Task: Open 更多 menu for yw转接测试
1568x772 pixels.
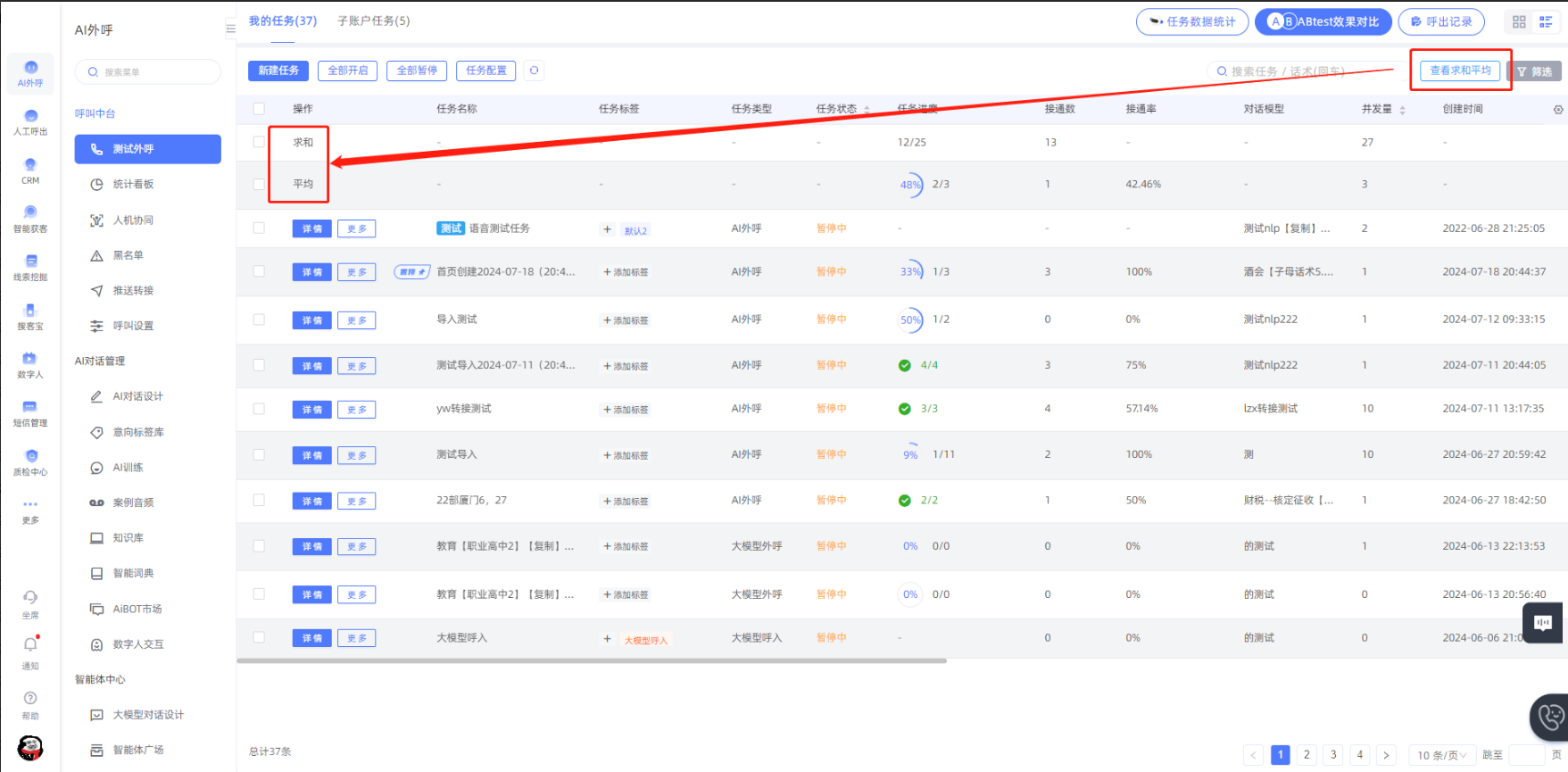Action: pyautogui.click(x=357, y=410)
